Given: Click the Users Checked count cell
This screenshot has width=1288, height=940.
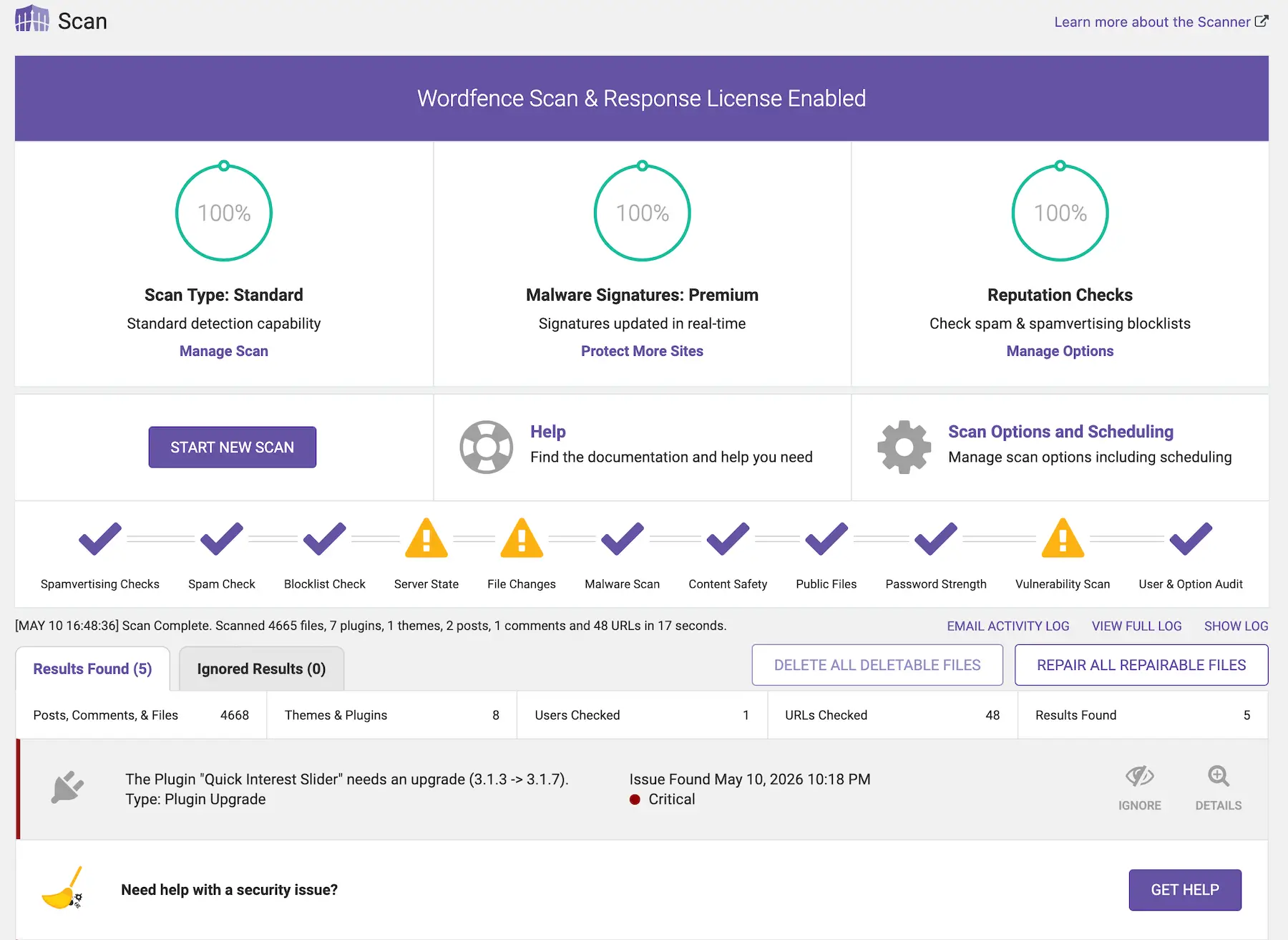Looking at the screenshot, I should tap(642, 715).
